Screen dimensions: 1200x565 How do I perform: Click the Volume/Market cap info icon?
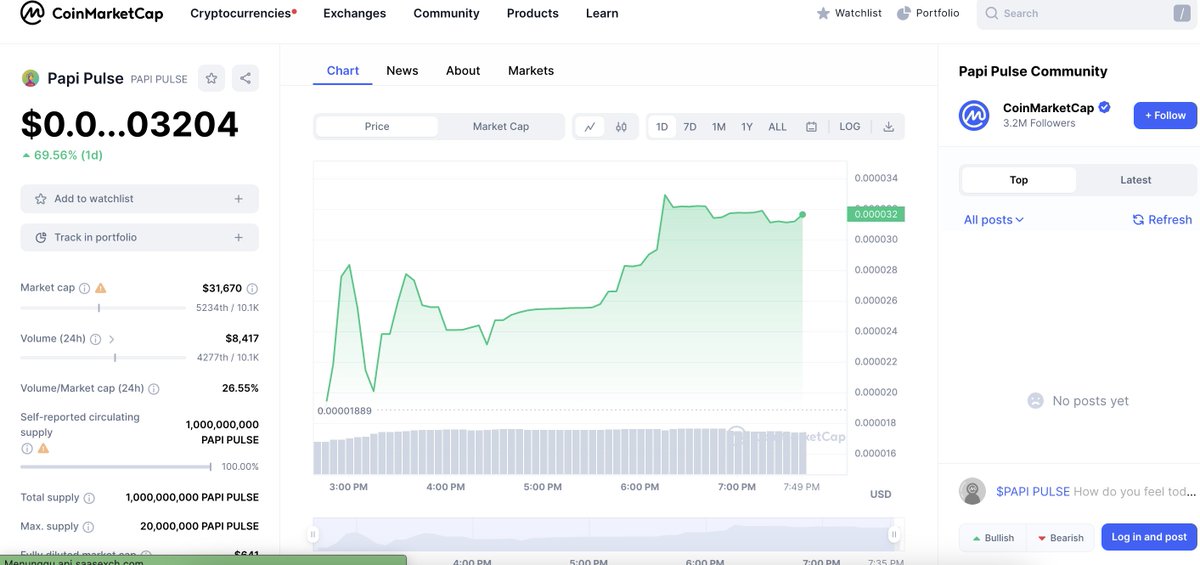coord(154,389)
